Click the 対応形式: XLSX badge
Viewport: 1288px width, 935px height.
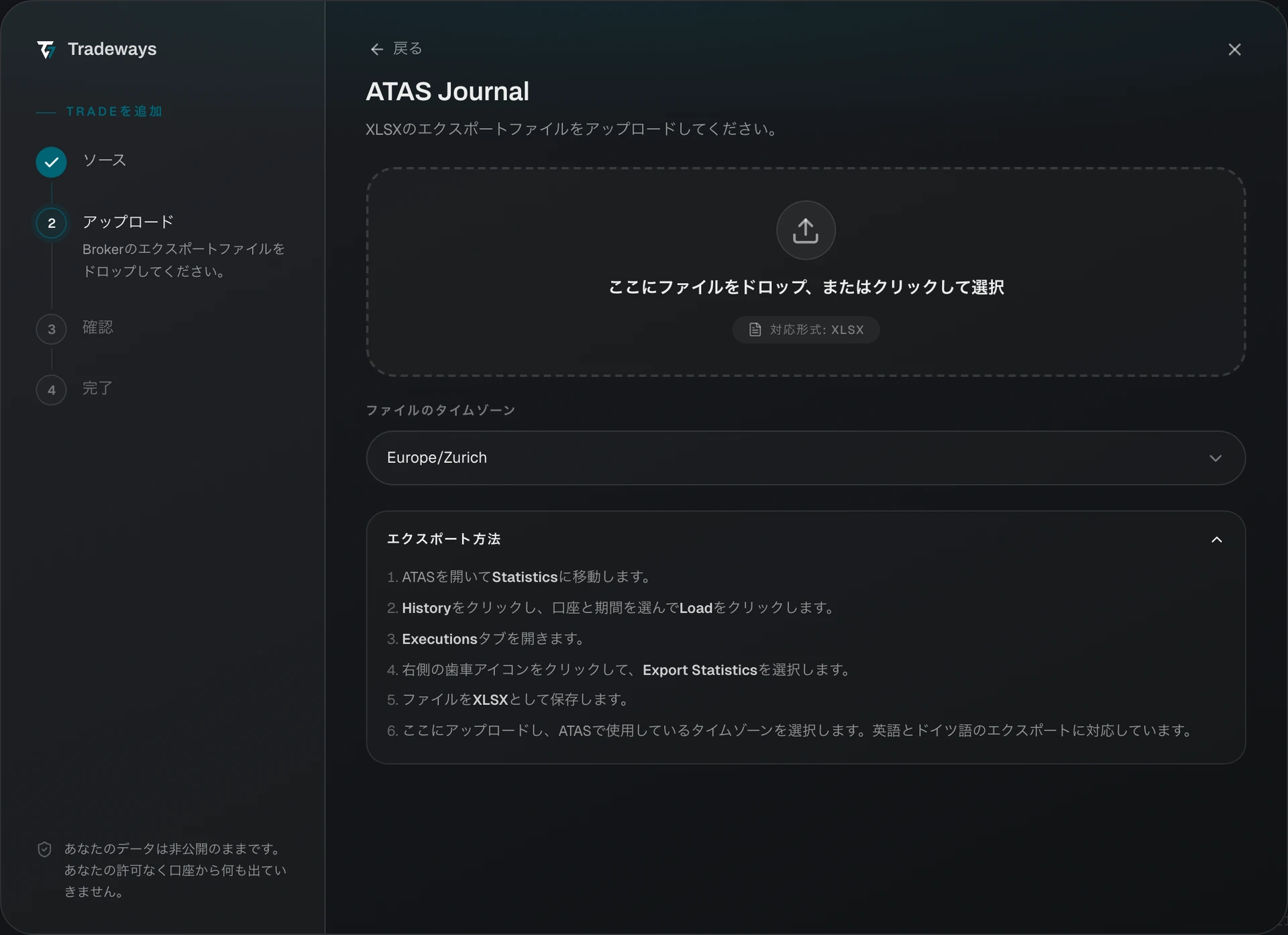[806, 329]
